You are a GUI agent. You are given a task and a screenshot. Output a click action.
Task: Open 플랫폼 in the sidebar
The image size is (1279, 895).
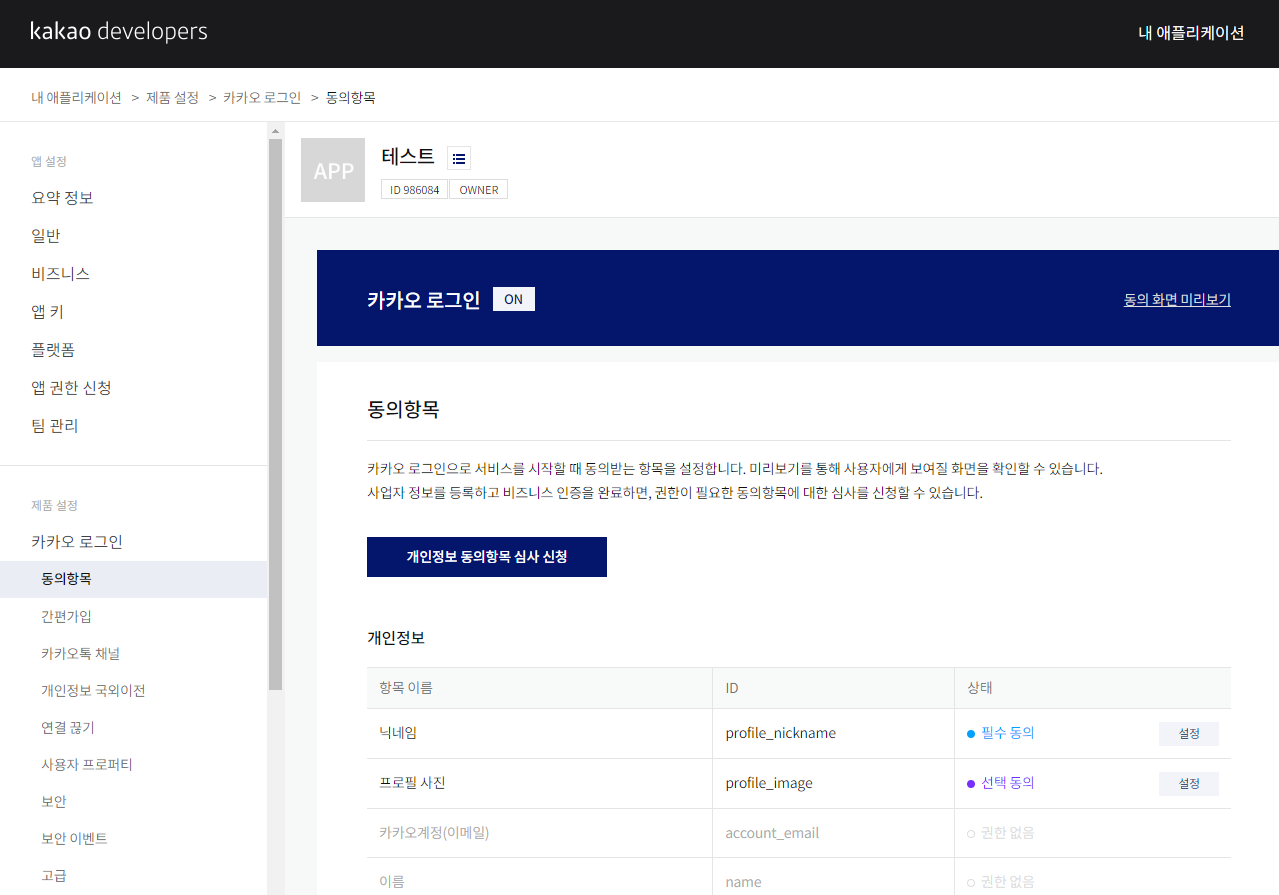tap(53, 350)
